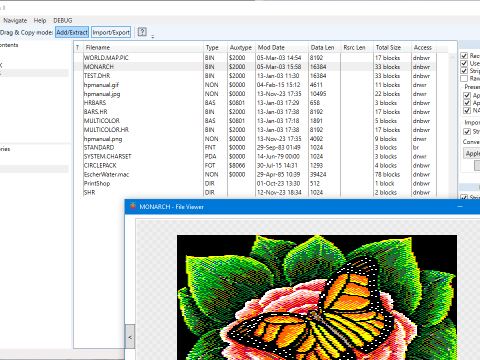Image resolution: width=480 pixels, height=360 pixels.
Task: Open the DEBUG menu
Action: (x=63, y=20)
